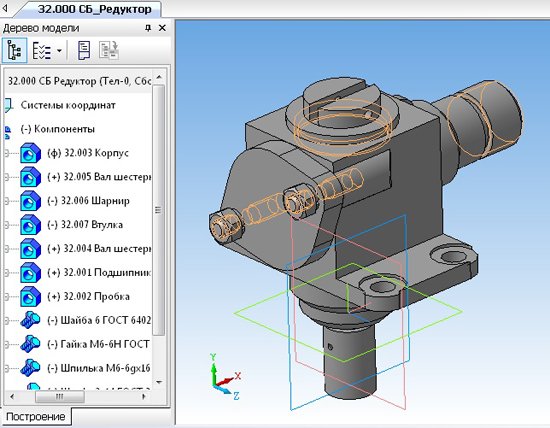Click the part icon of 32.004 Вал
Screen dimensions: 550x428
tap(30, 249)
